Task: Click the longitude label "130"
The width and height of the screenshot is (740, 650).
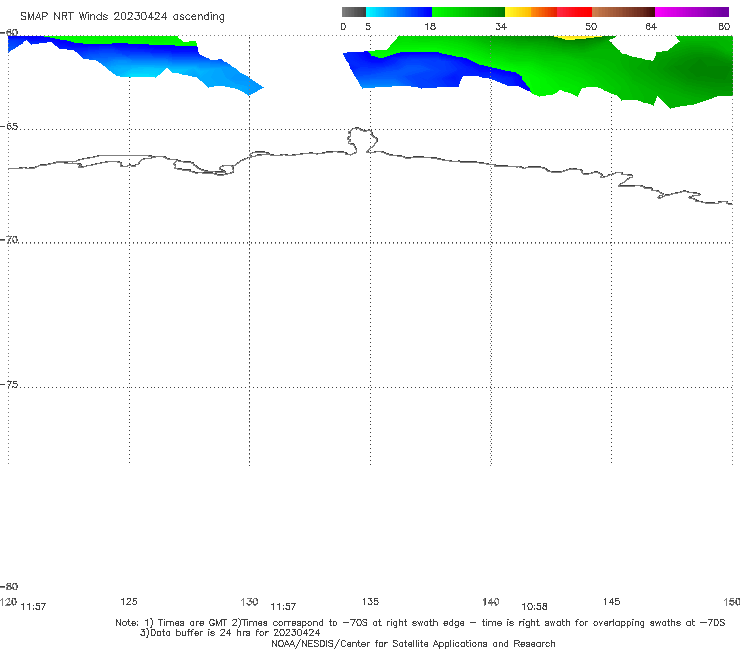Action: (249, 602)
